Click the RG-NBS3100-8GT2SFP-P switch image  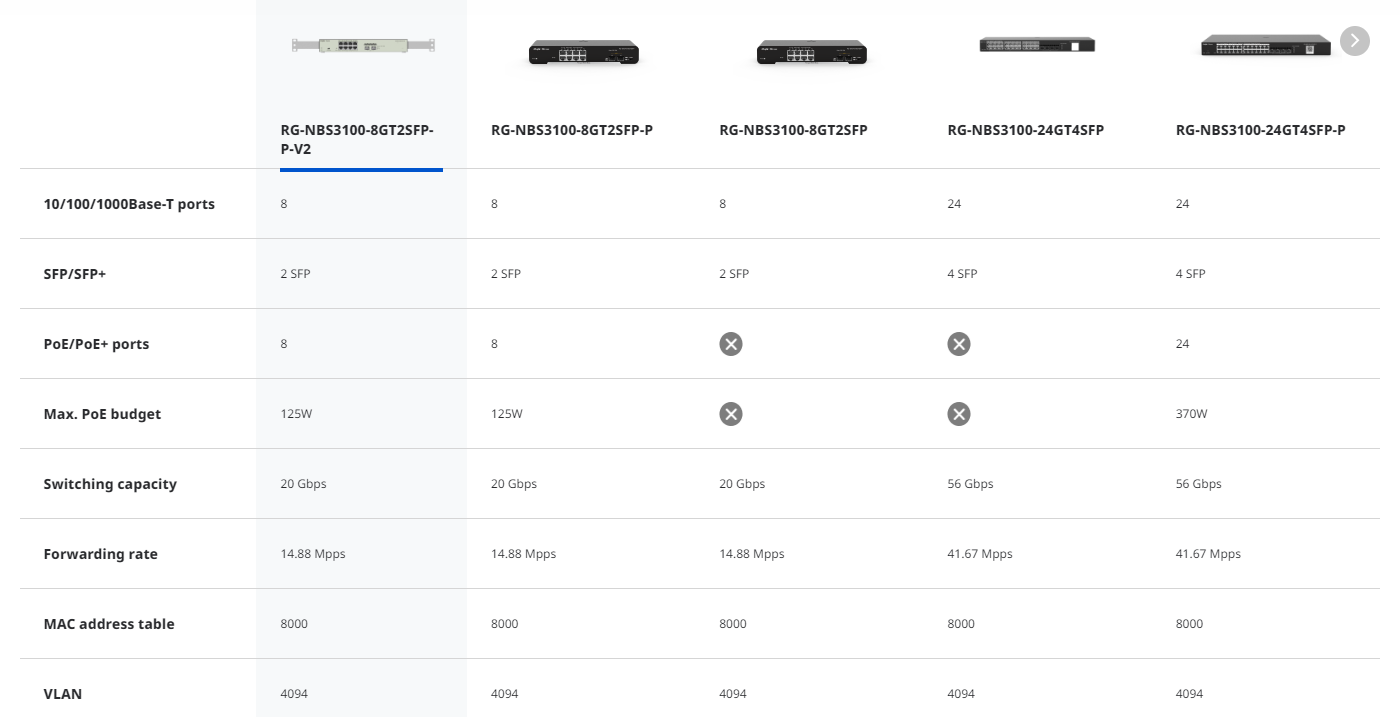(584, 53)
